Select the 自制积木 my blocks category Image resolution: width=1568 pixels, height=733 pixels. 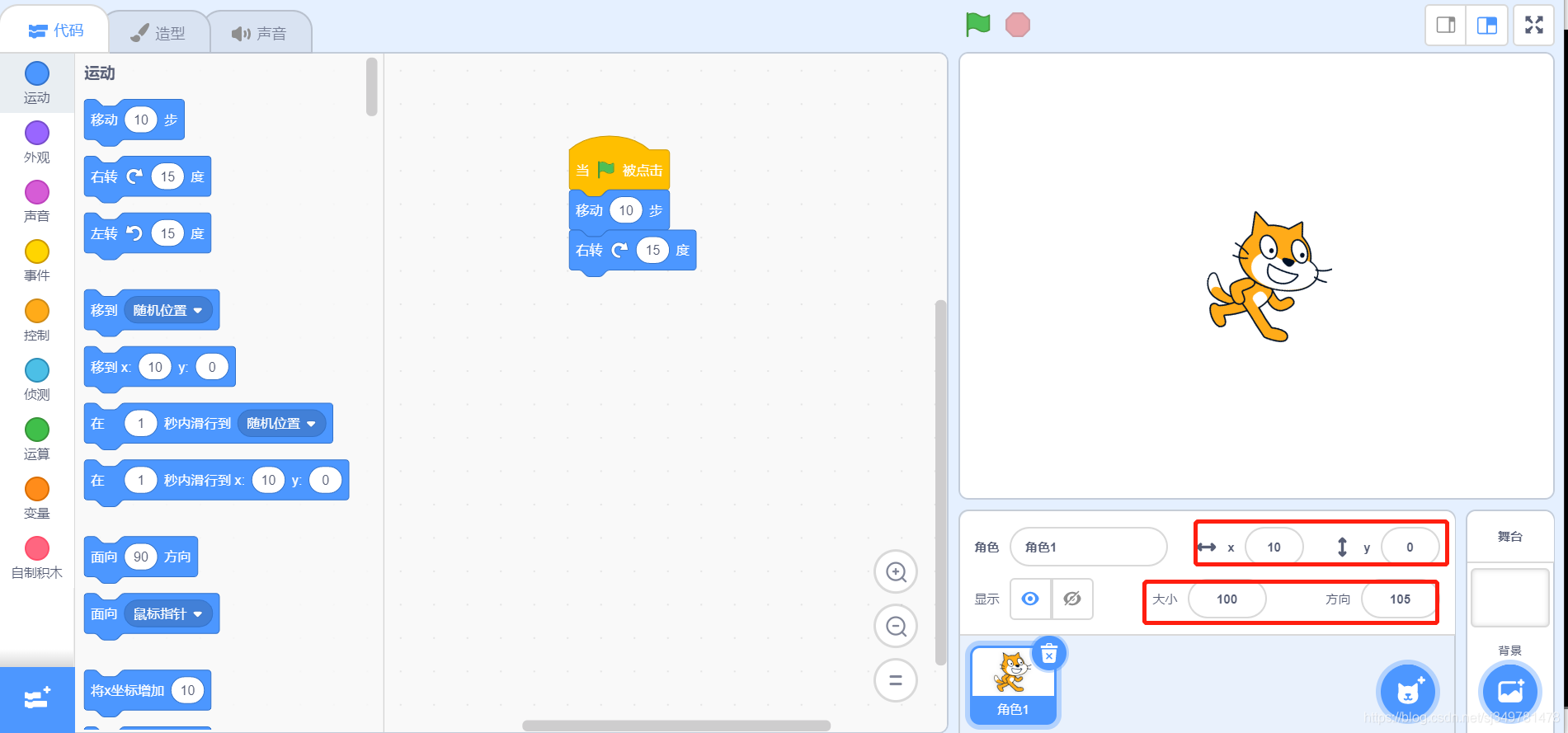[37, 558]
